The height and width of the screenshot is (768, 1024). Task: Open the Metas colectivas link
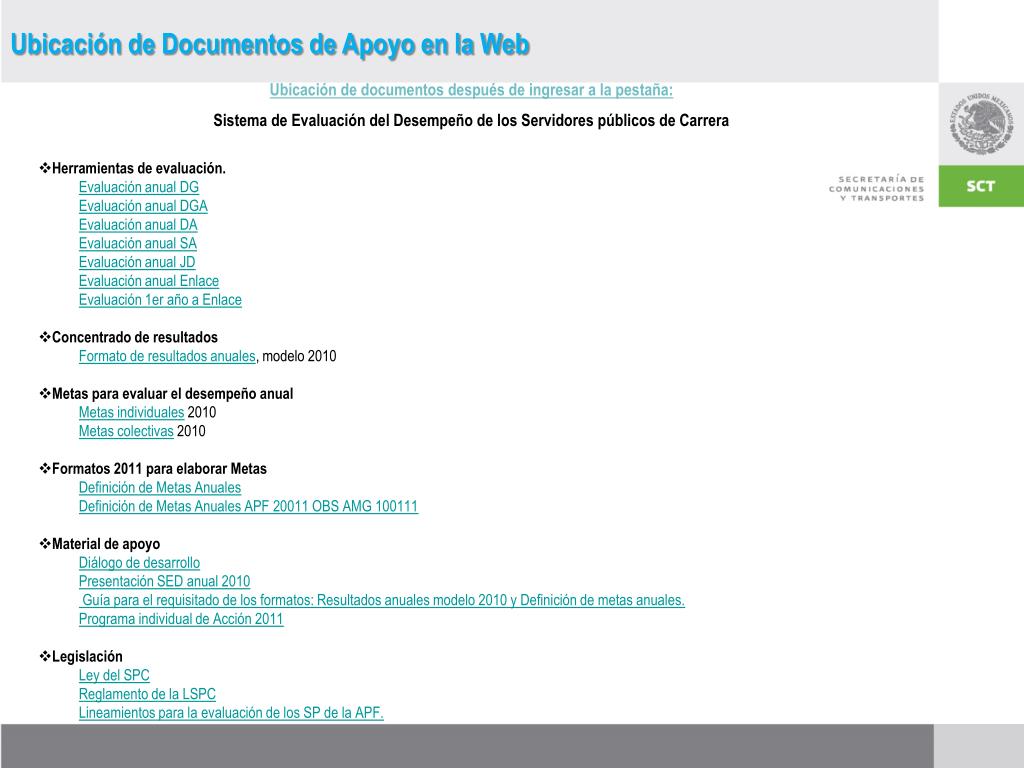[x=126, y=432]
